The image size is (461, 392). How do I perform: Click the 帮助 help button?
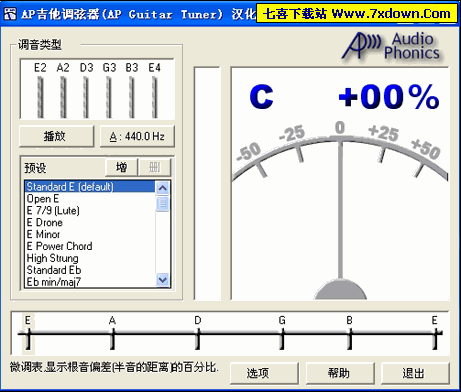[x=340, y=373]
